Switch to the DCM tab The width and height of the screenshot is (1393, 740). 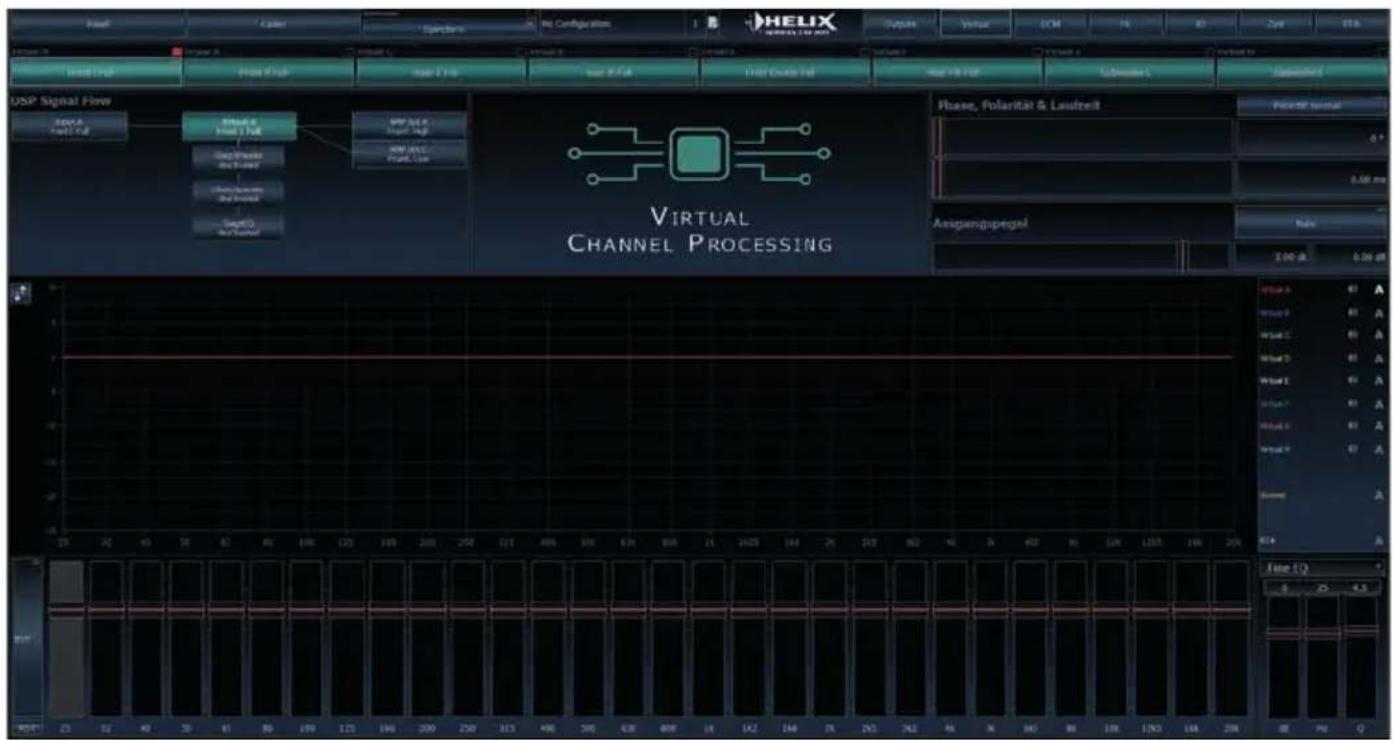tap(1050, 23)
